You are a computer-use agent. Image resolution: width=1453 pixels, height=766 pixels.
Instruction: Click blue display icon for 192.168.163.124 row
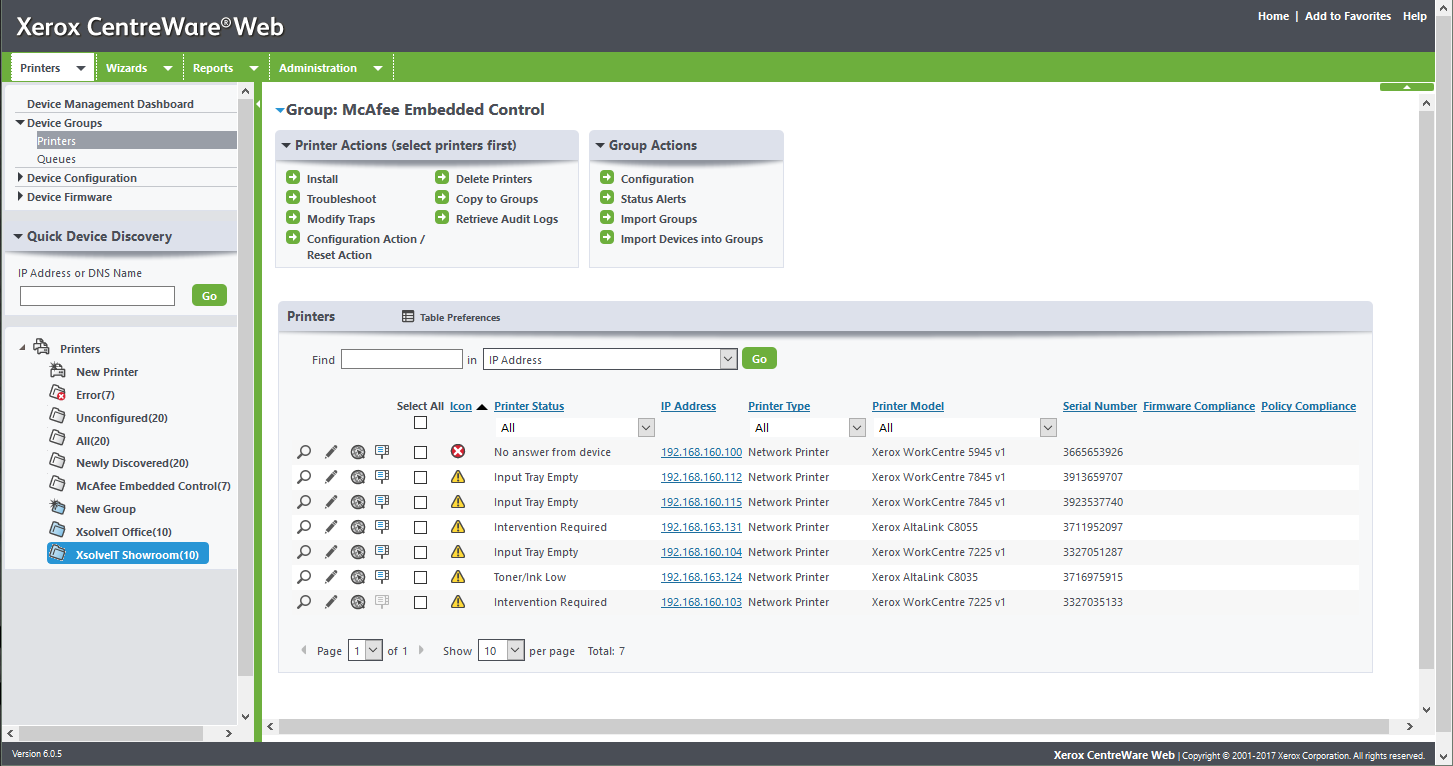pyautogui.click(x=381, y=577)
